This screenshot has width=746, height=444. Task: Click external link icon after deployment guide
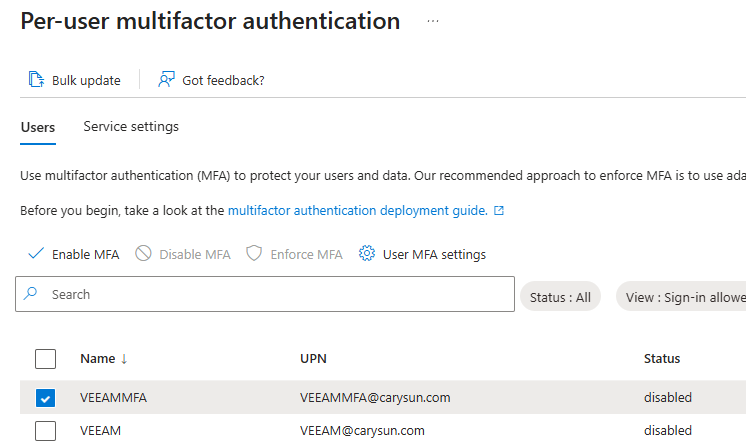(x=499, y=211)
